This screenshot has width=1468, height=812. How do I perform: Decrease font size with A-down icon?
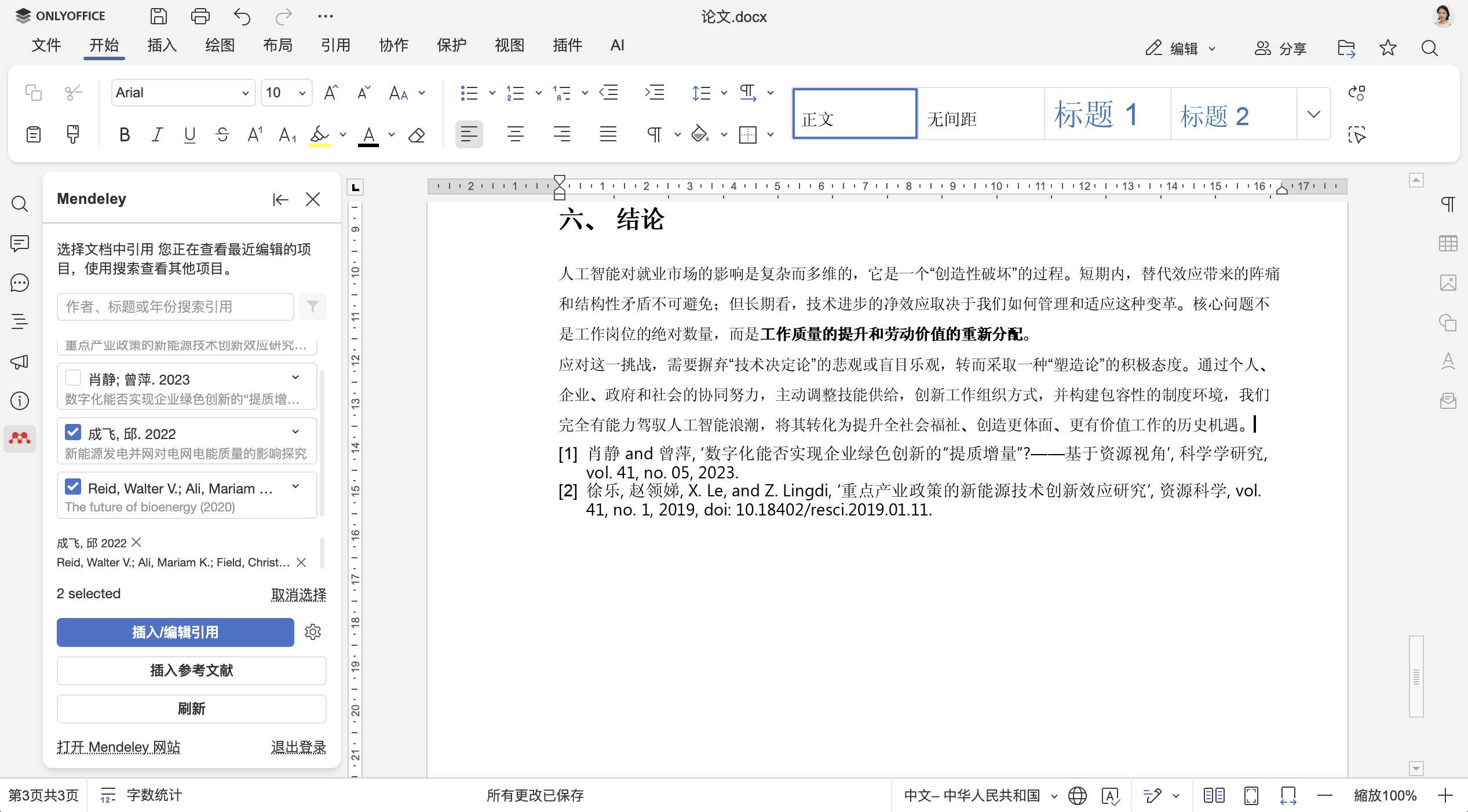coord(364,93)
